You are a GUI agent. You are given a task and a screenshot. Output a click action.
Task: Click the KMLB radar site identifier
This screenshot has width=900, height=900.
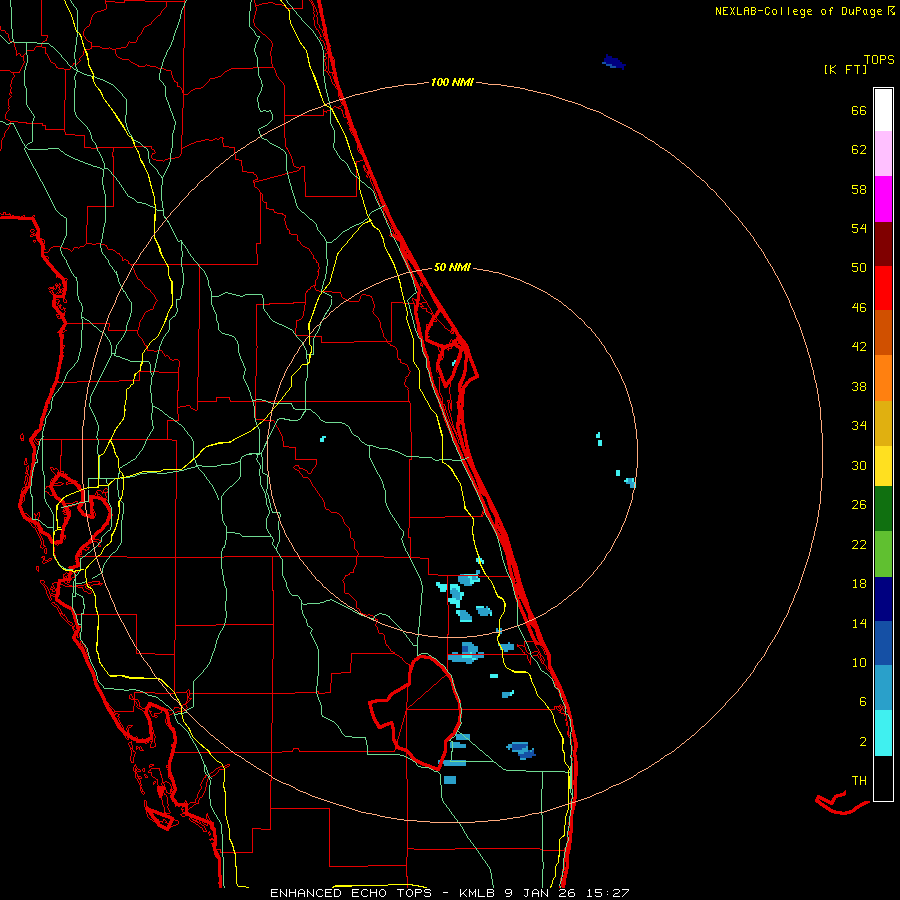(x=476, y=893)
